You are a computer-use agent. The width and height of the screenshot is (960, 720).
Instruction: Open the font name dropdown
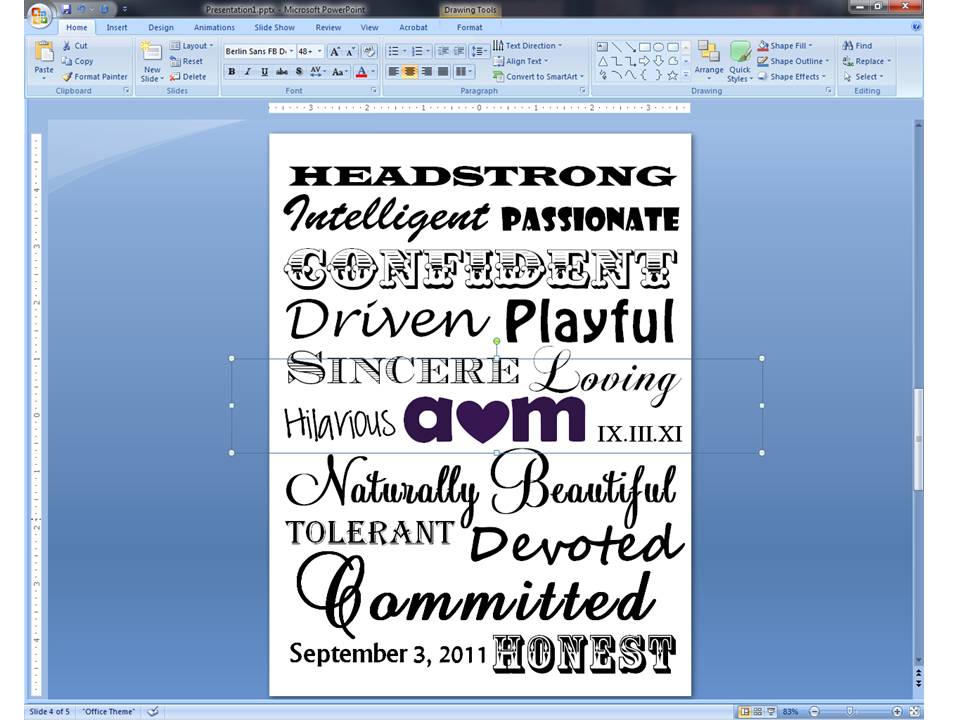tap(290, 51)
